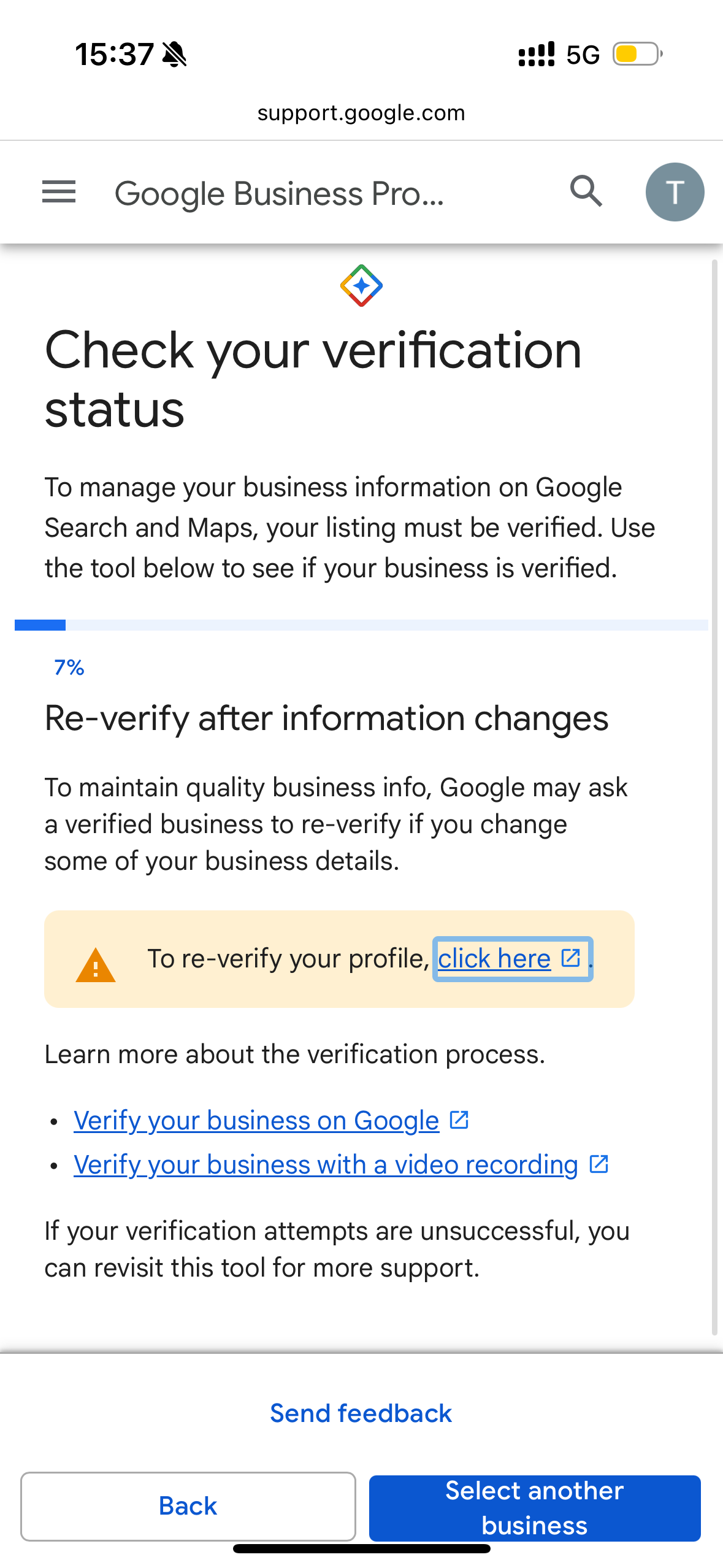Open Verify your business with a video recording
The image size is (723, 1568).
click(326, 1165)
